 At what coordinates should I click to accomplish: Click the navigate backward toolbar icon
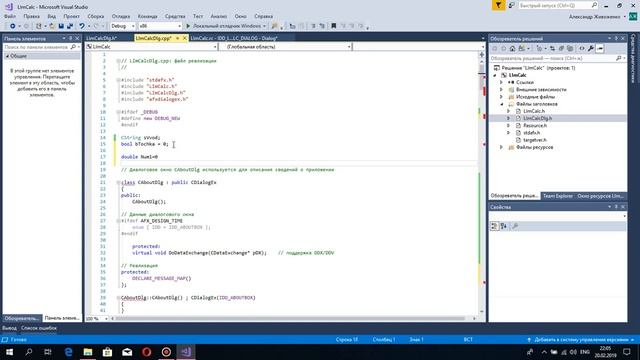pos(13,26)
